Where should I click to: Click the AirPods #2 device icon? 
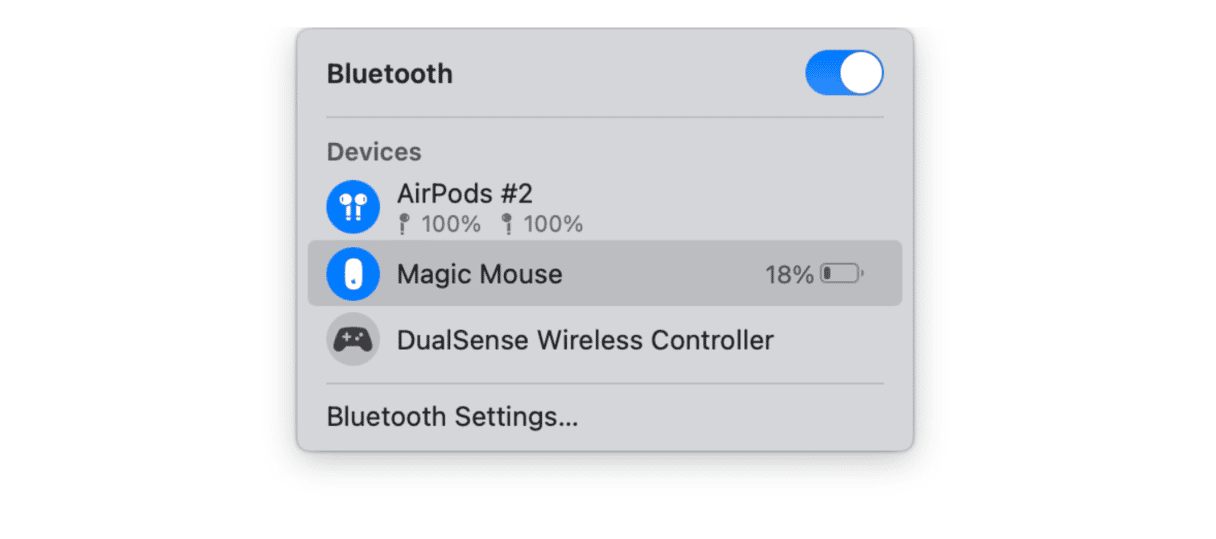(353, 207)
